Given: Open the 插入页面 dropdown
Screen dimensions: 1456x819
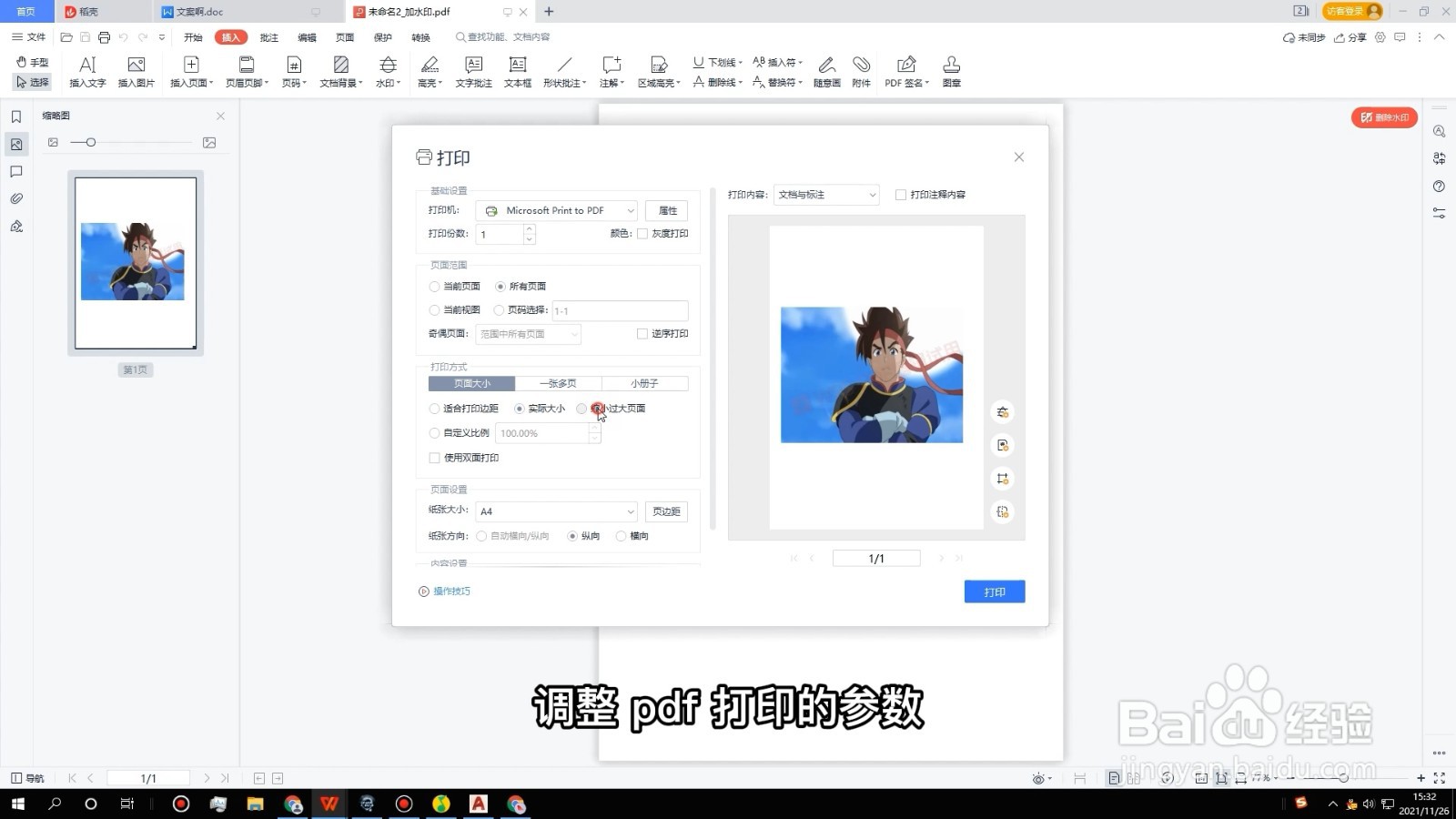Looking at the screenshot, I should click(x=191, y=71).
